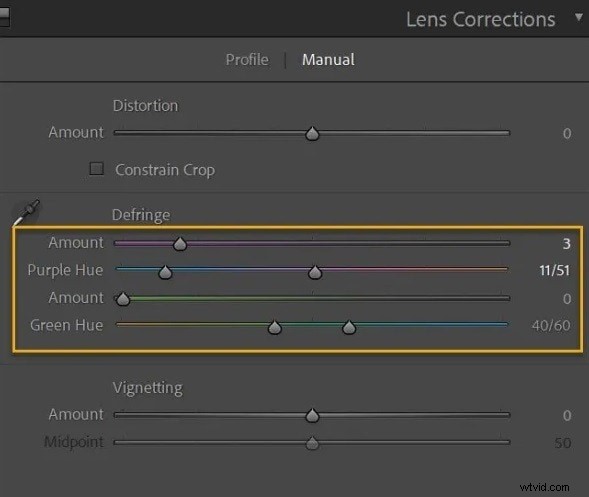Enable the Constrain Crop checkbox
Screen dimensions: 589x497
pyautogui.click(x=97, y=169)
